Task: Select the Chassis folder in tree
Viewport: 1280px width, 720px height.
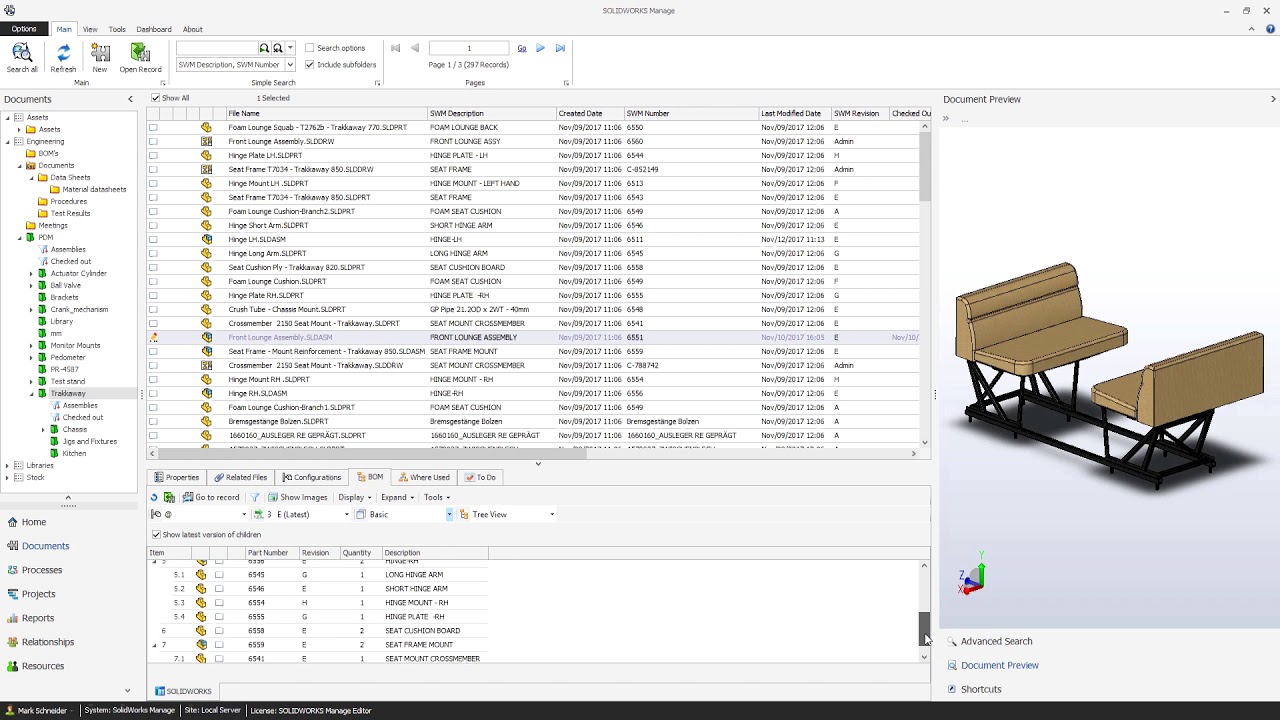Action: tap(75, 430)
